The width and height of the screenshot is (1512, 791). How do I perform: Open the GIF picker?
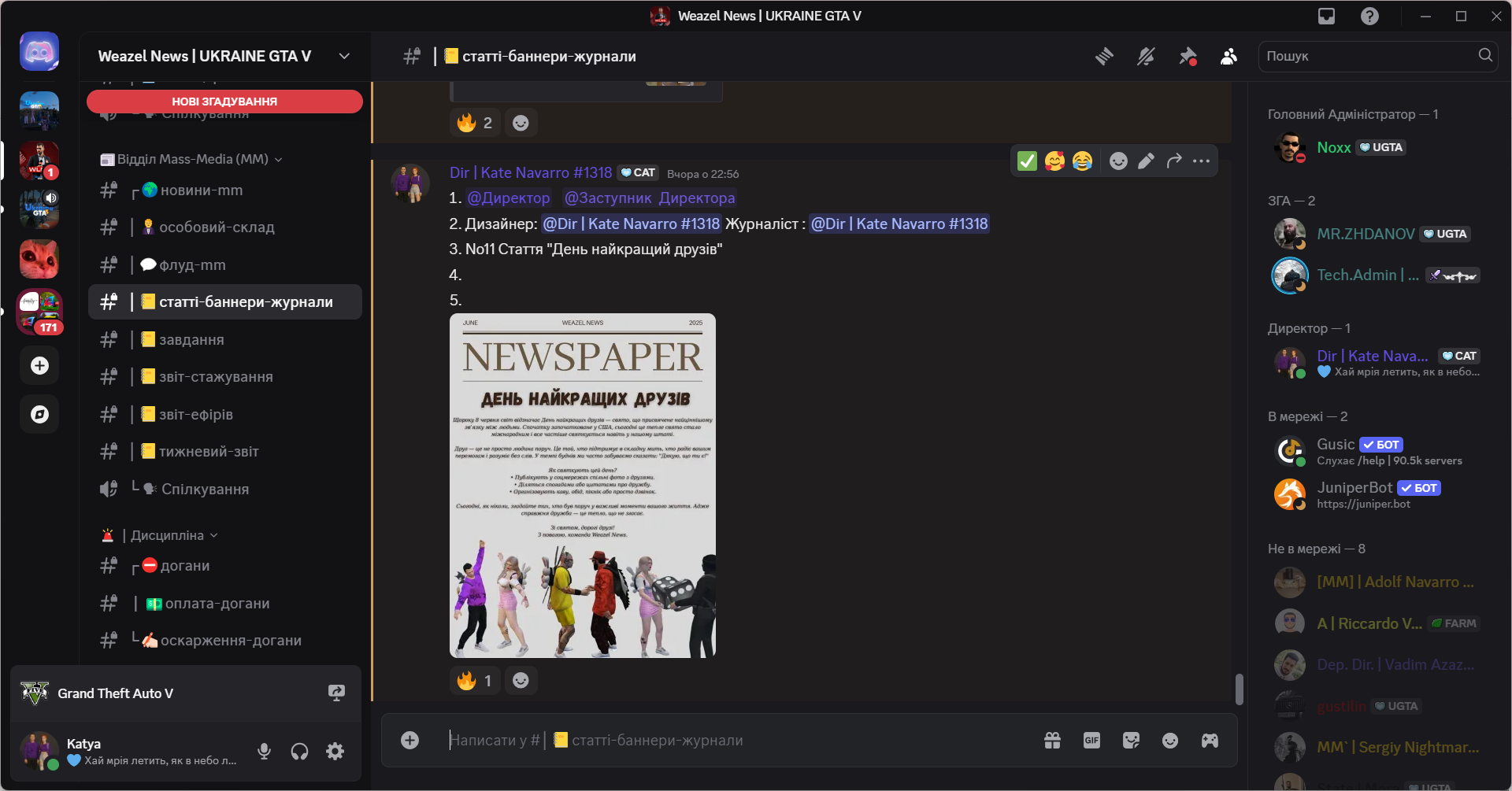[1091, 740]
